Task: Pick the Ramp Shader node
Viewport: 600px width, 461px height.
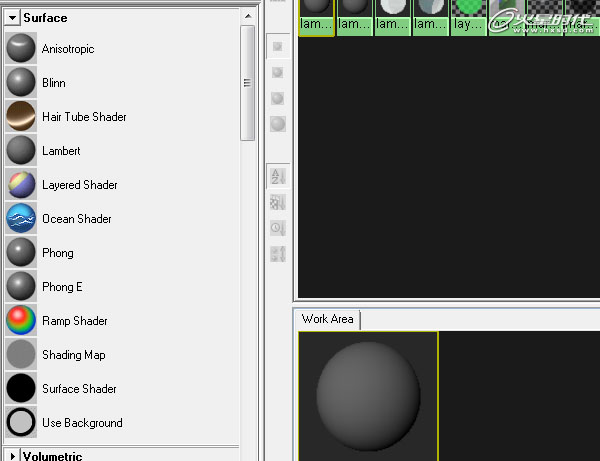Action: tap(57, 321)
